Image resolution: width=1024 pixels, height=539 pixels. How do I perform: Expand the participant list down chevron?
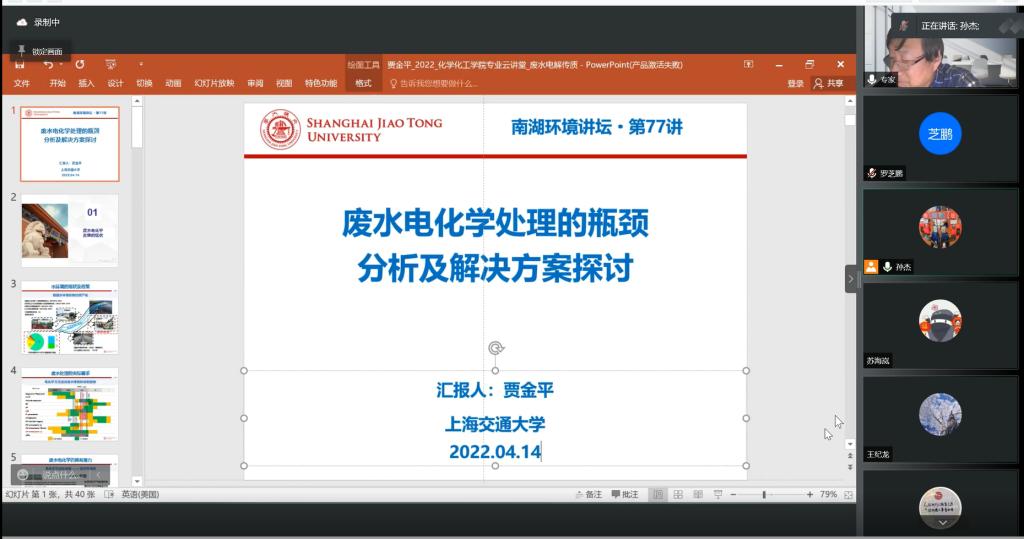point(941,521)
